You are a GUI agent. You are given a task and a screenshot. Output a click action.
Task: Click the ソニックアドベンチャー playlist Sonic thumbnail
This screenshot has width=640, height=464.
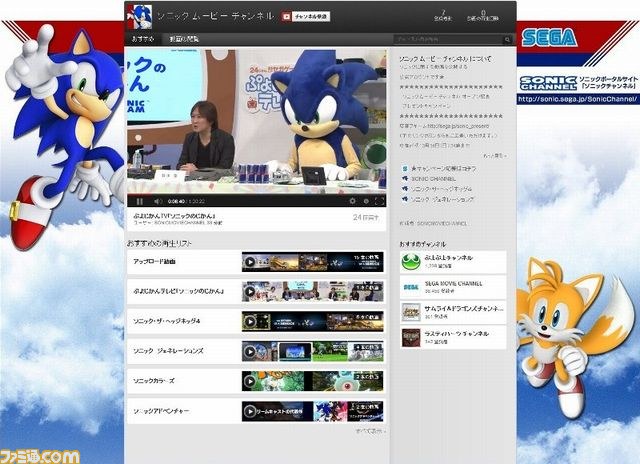pos(330,411)
